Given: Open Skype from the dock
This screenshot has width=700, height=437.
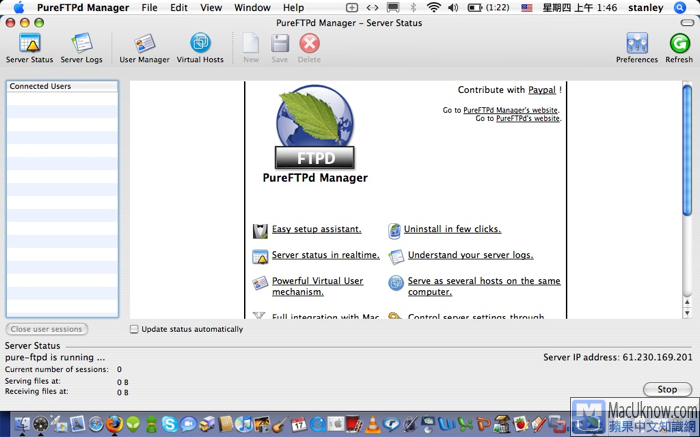Looking at the screenshot, I should [x=170, y=424].
